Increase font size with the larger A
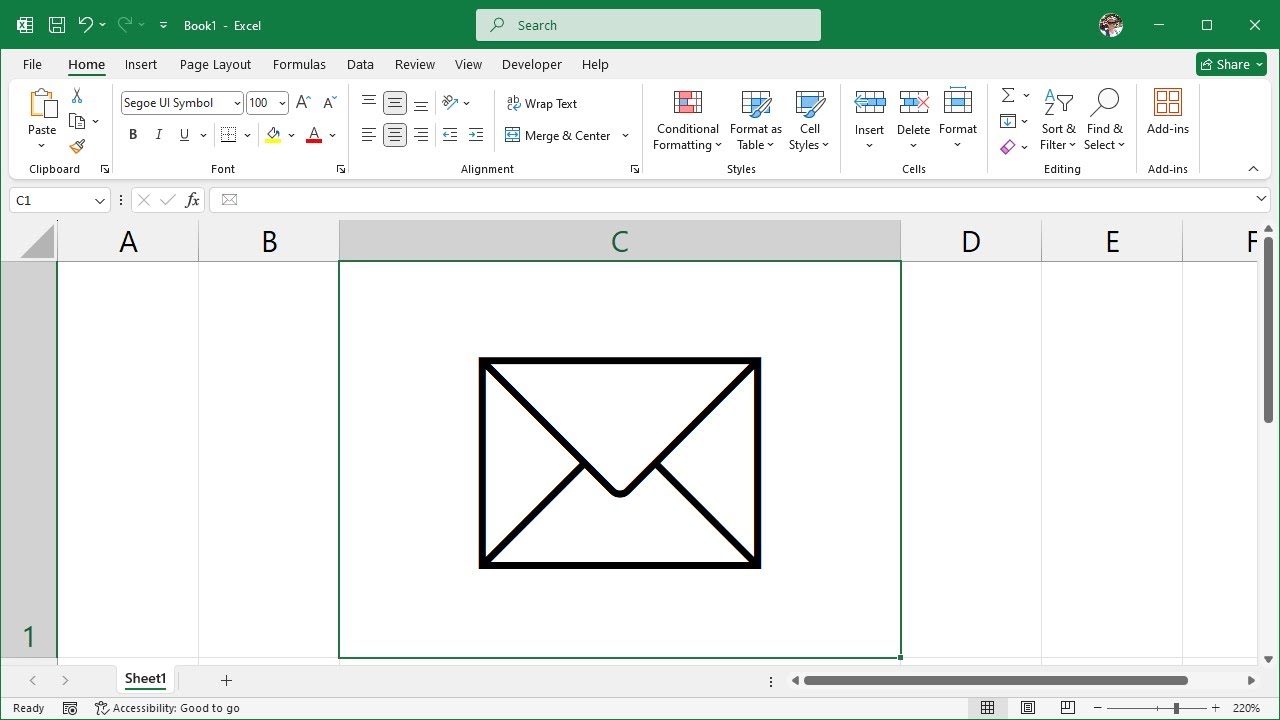 pos(304,103)
